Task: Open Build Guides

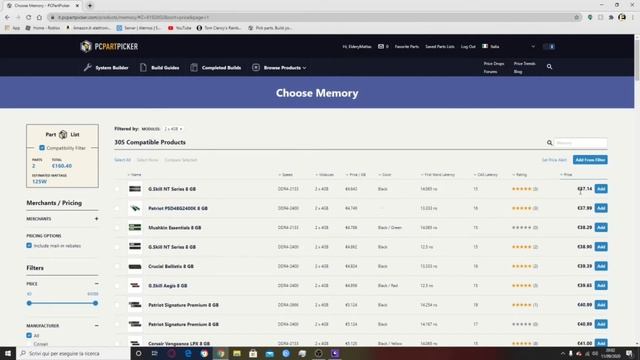Action: pyautogui.click(x=160, y=68)
